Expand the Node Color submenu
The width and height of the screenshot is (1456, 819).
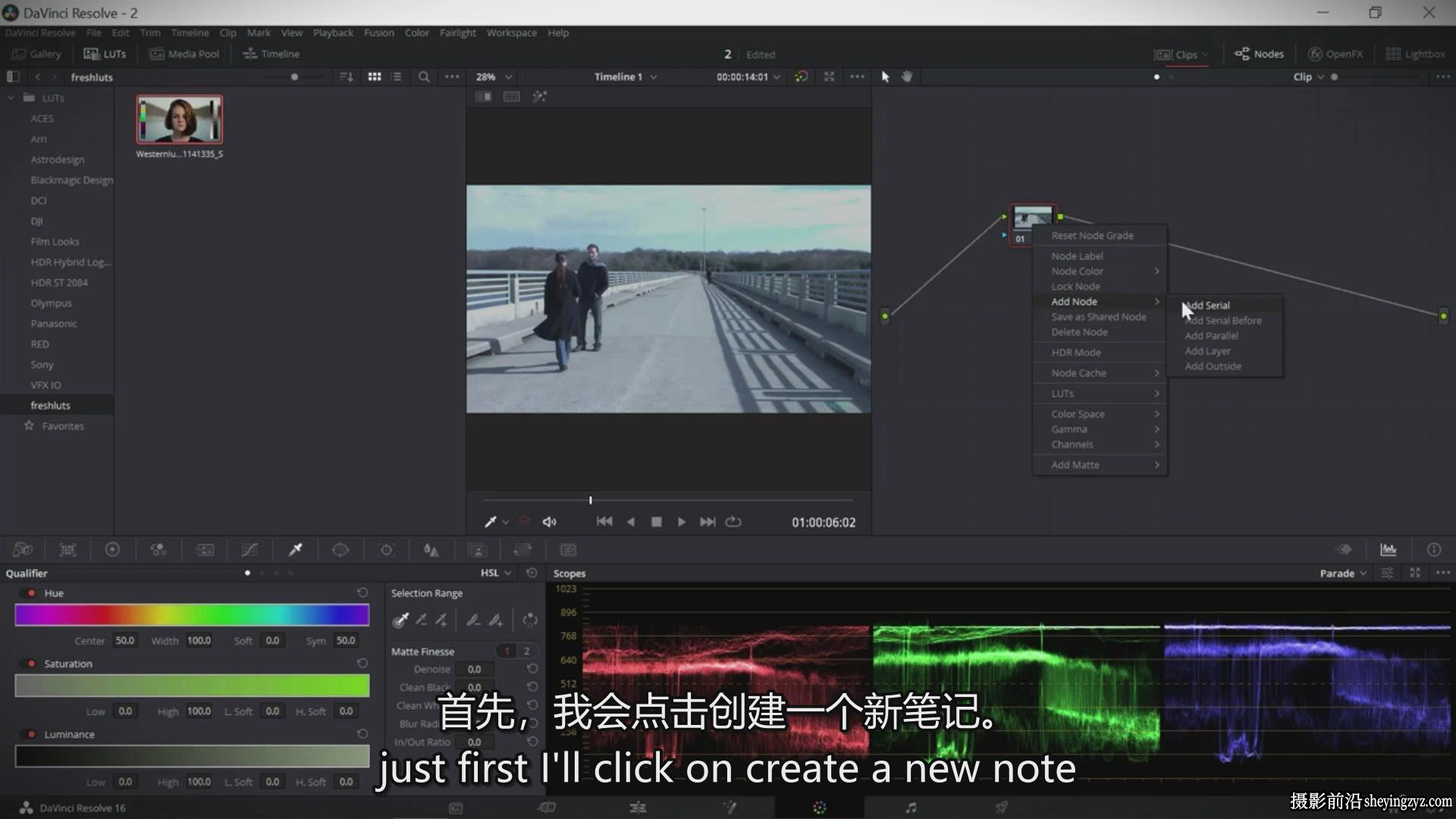click(x=1100, y=271)
